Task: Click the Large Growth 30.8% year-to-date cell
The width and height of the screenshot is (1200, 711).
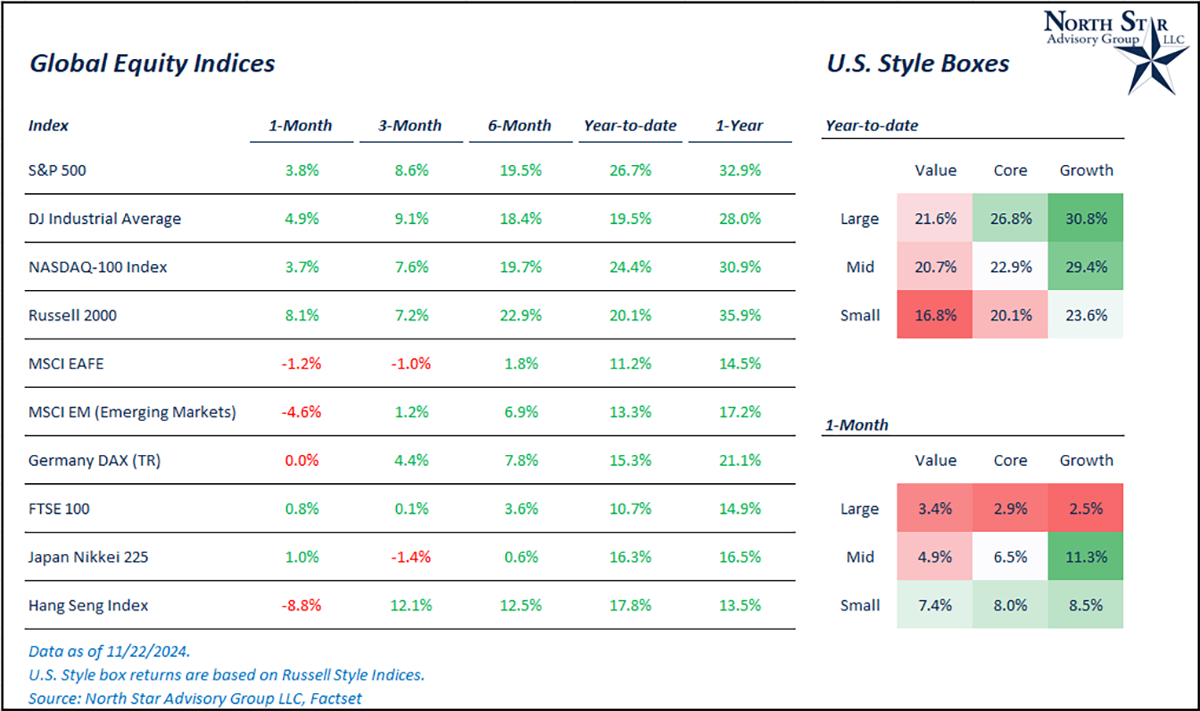Action: (1086, 218)
